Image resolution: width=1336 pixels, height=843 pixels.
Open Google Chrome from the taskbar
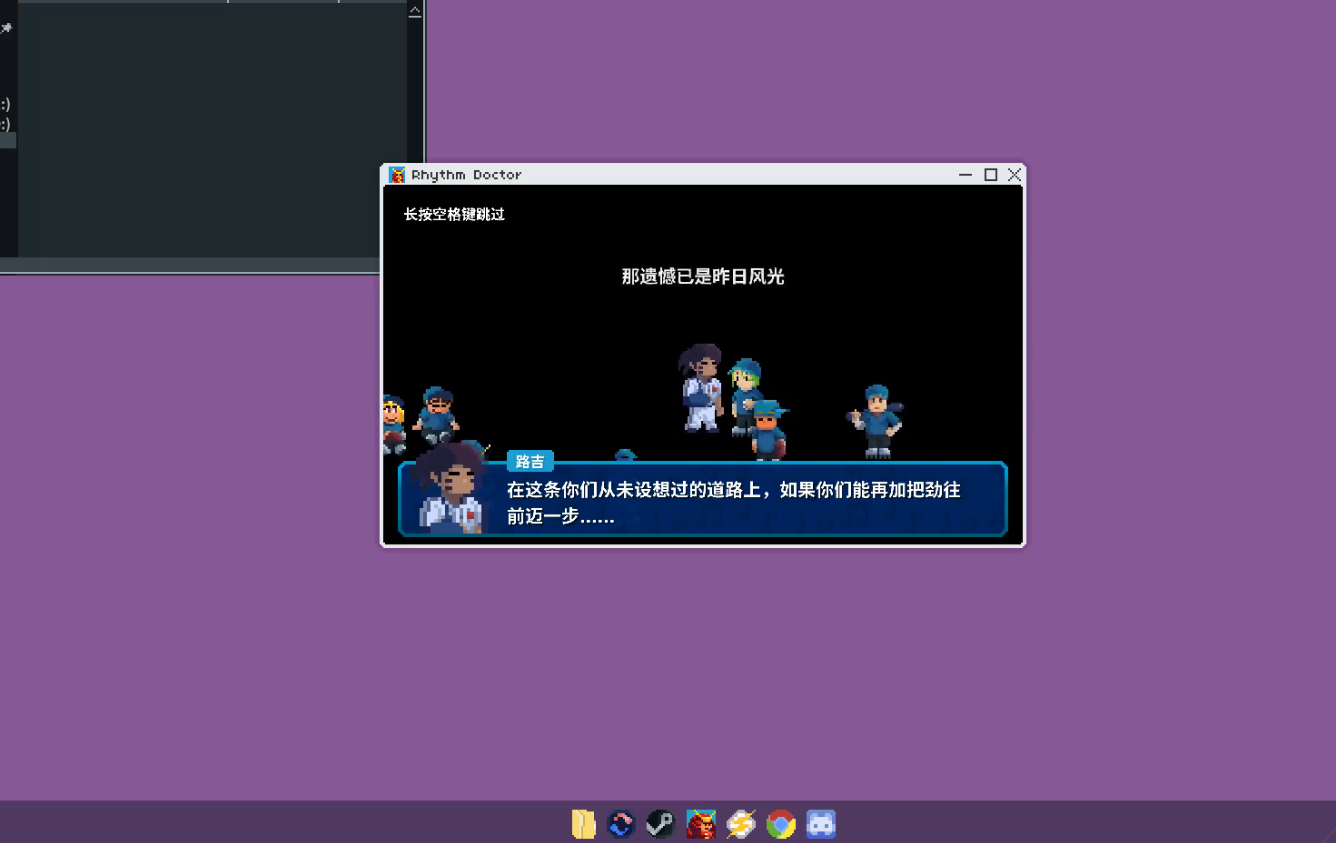coord(781,824)
